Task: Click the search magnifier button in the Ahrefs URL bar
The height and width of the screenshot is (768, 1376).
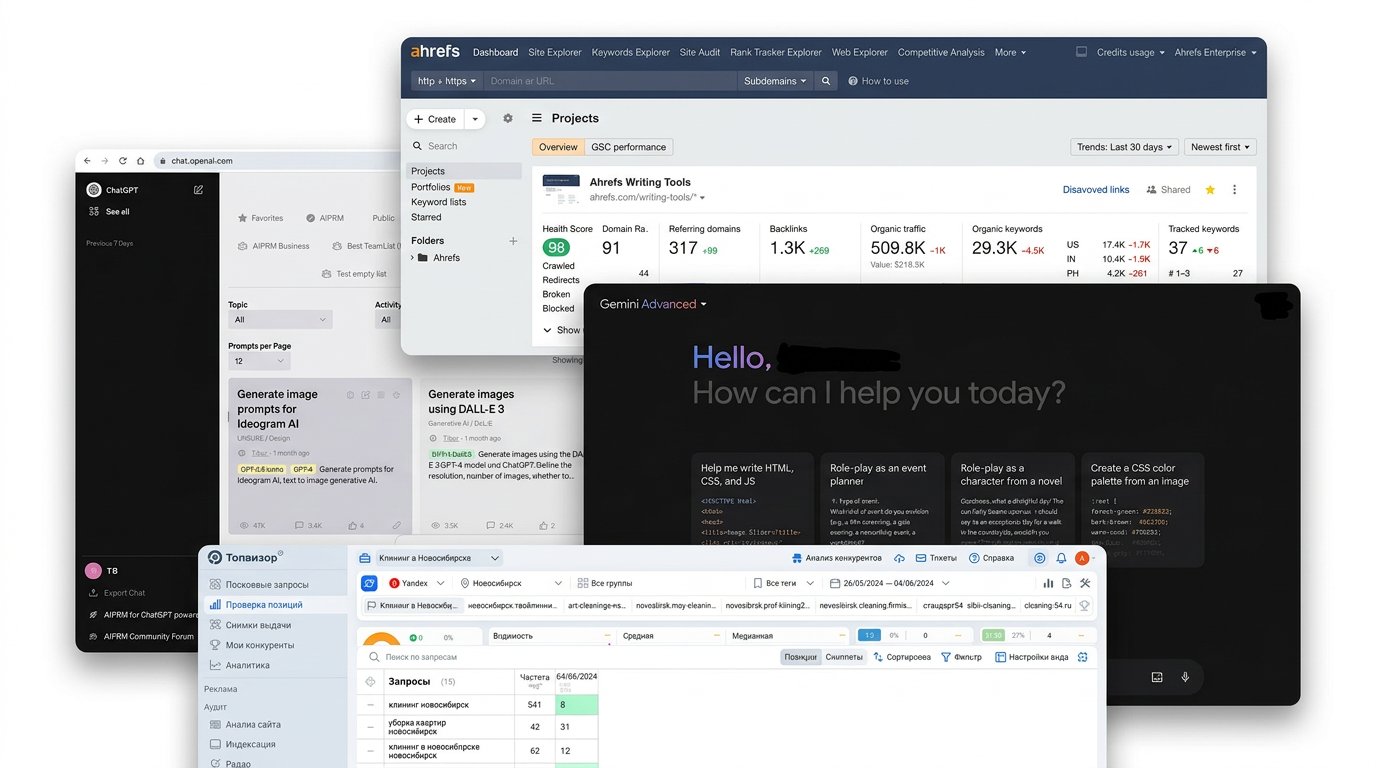Action: tap(826, 81)
